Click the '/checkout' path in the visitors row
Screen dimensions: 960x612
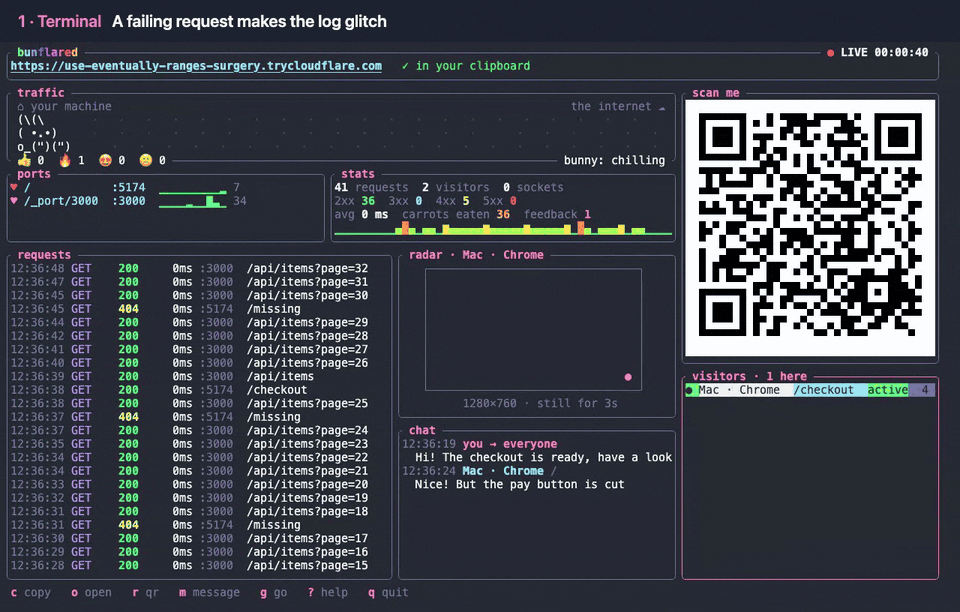click(823, 390)
